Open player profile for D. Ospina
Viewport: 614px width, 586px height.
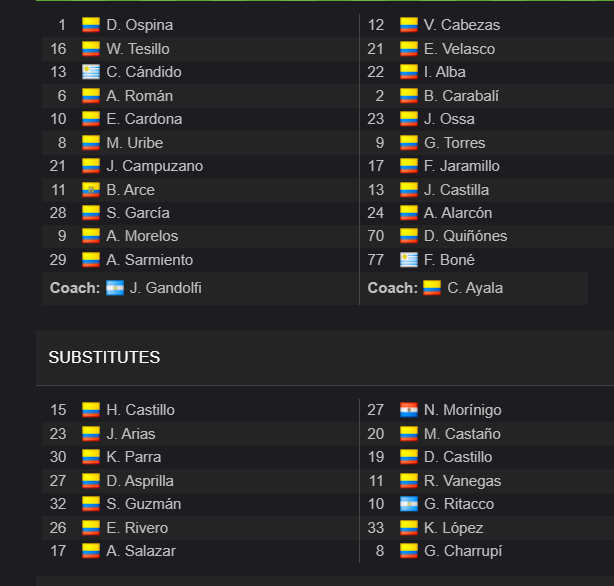[139, 25]
